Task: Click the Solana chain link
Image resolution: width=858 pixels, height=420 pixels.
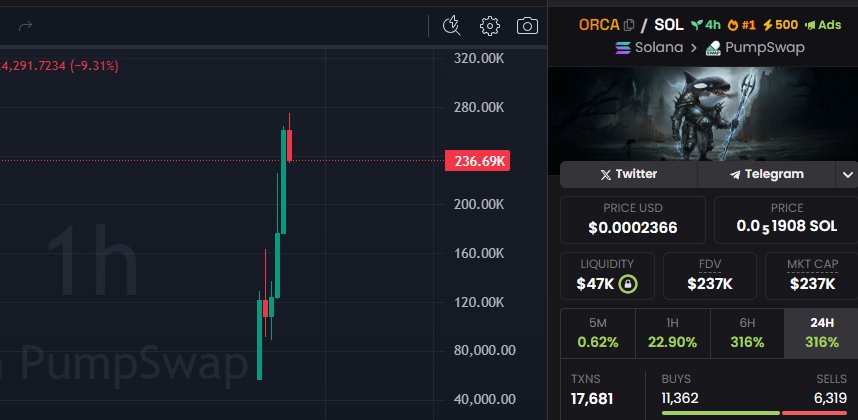Action: point(659,48)
